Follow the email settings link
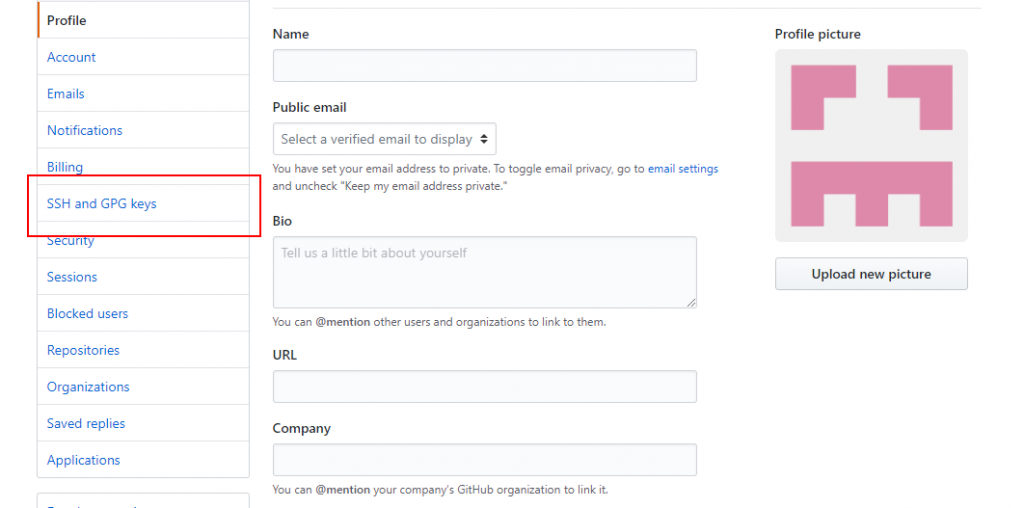Viewport: 1024px width, 508px height. click(x=683, y=169)
